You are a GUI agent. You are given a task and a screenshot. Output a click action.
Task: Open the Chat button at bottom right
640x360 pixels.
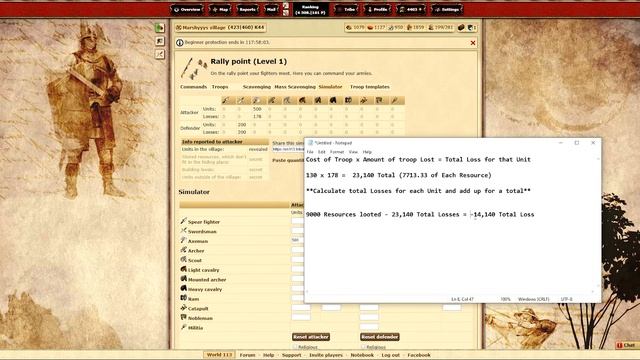(x=627, y=345)
